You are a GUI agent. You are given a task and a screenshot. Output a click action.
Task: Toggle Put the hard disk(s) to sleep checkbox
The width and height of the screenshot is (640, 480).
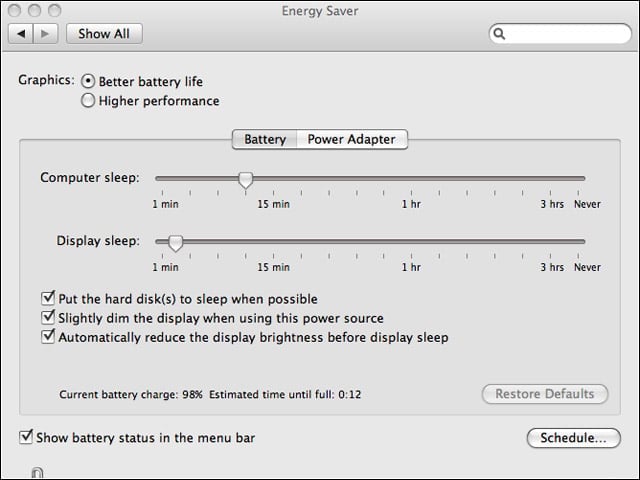[48, 298]
